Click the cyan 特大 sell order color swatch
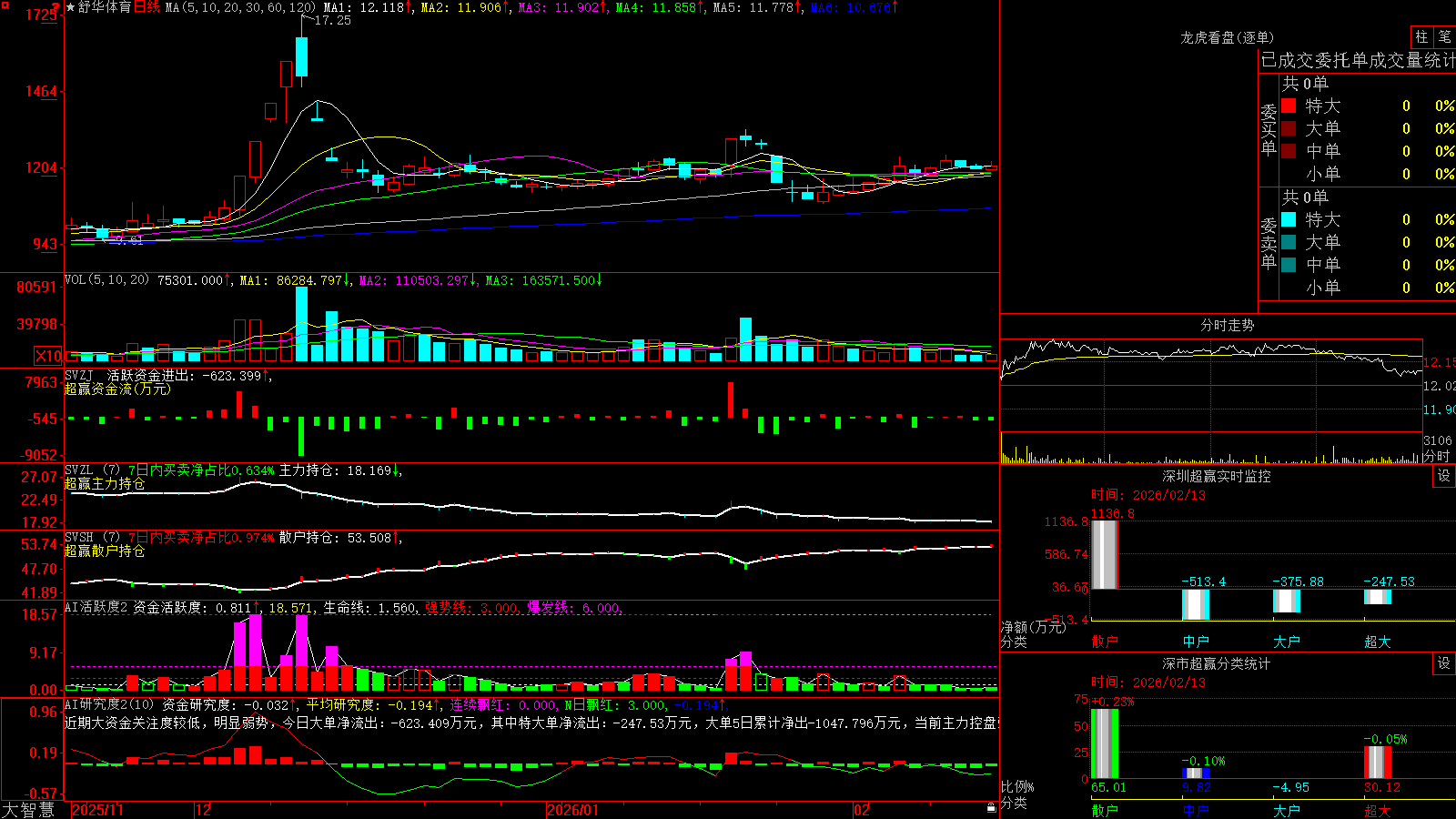 pyautogui.click(x=1289, y=219)
